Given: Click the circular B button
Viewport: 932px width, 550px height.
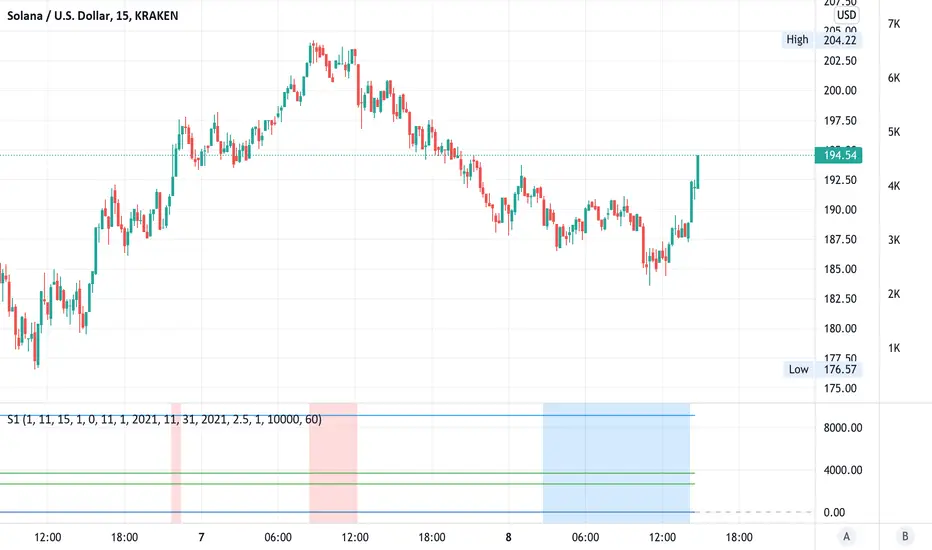Looking at the screenshot, I should 905,536.
